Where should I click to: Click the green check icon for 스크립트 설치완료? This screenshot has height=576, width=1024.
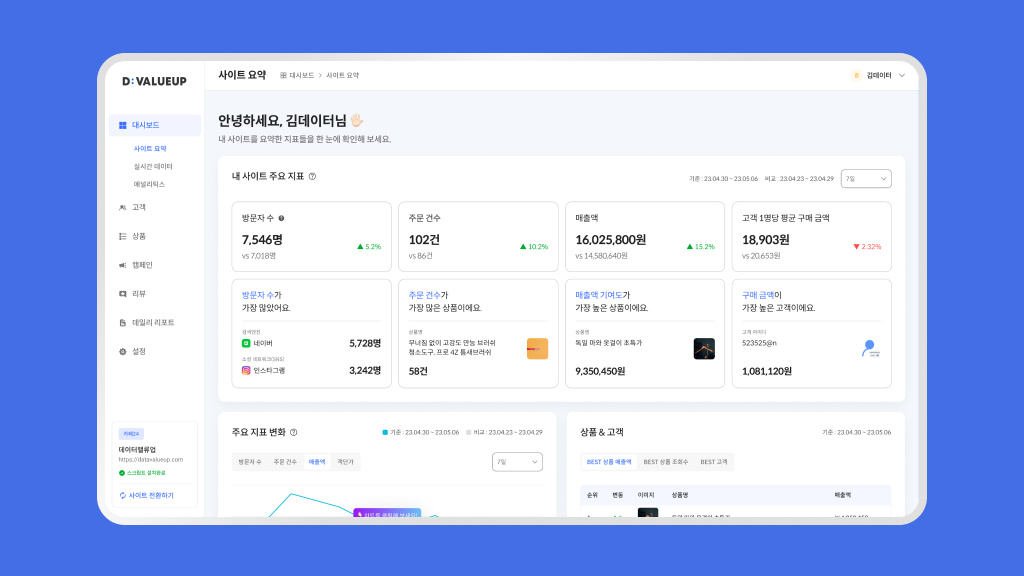pos(121,473)
